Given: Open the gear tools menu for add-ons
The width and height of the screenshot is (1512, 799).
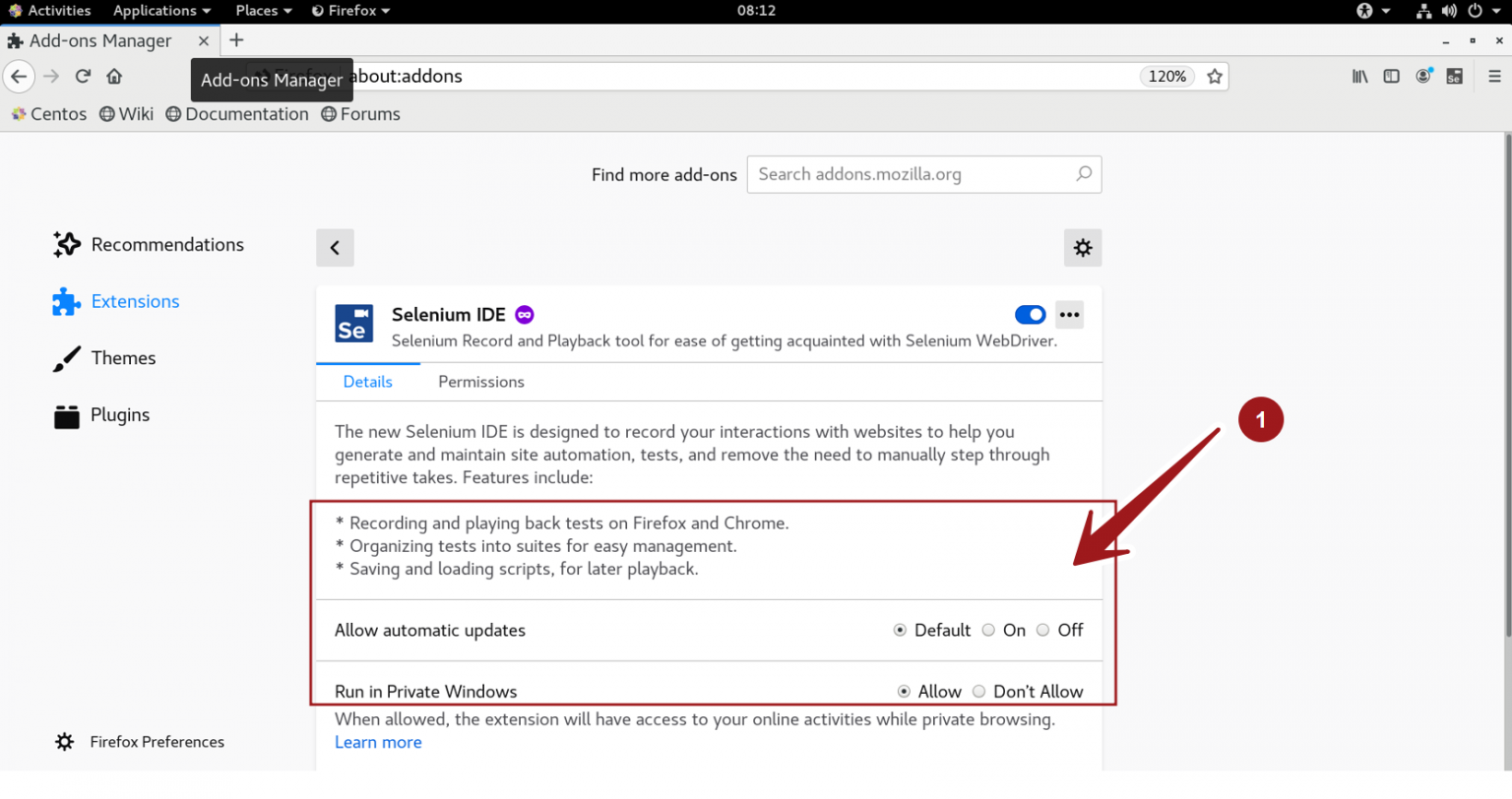Looking at the screenshot, I should (1083, 247).
